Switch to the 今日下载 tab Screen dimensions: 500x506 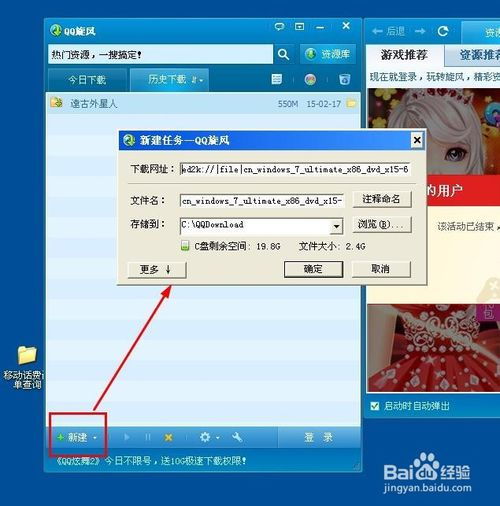click(x=87, y=80)
